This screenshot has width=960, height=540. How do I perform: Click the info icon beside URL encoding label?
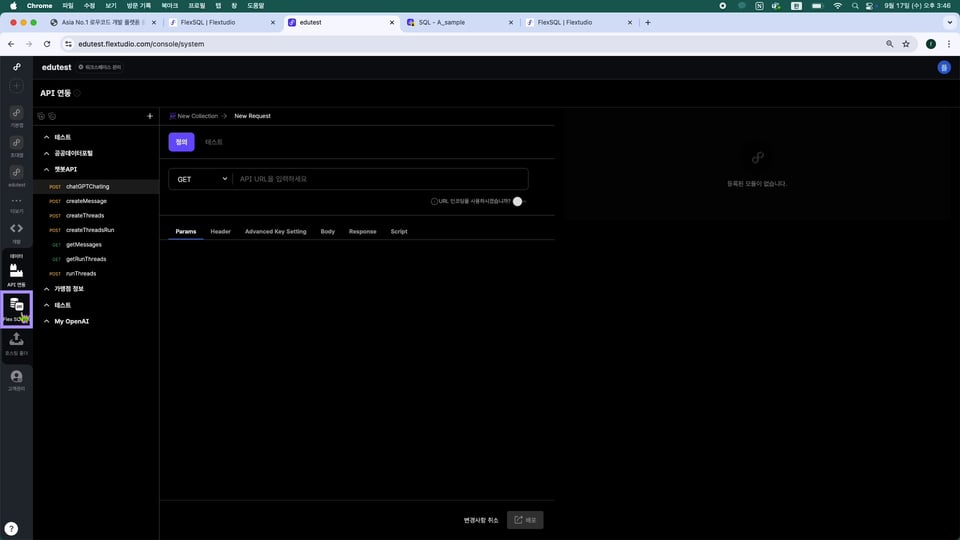click(434, 201)
